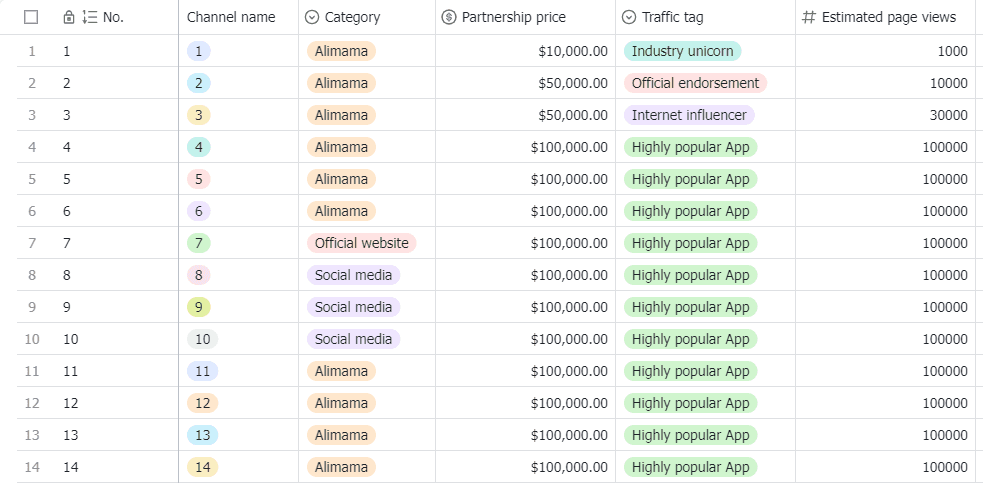Click the Category column's select-type icon

coord(312,17)
